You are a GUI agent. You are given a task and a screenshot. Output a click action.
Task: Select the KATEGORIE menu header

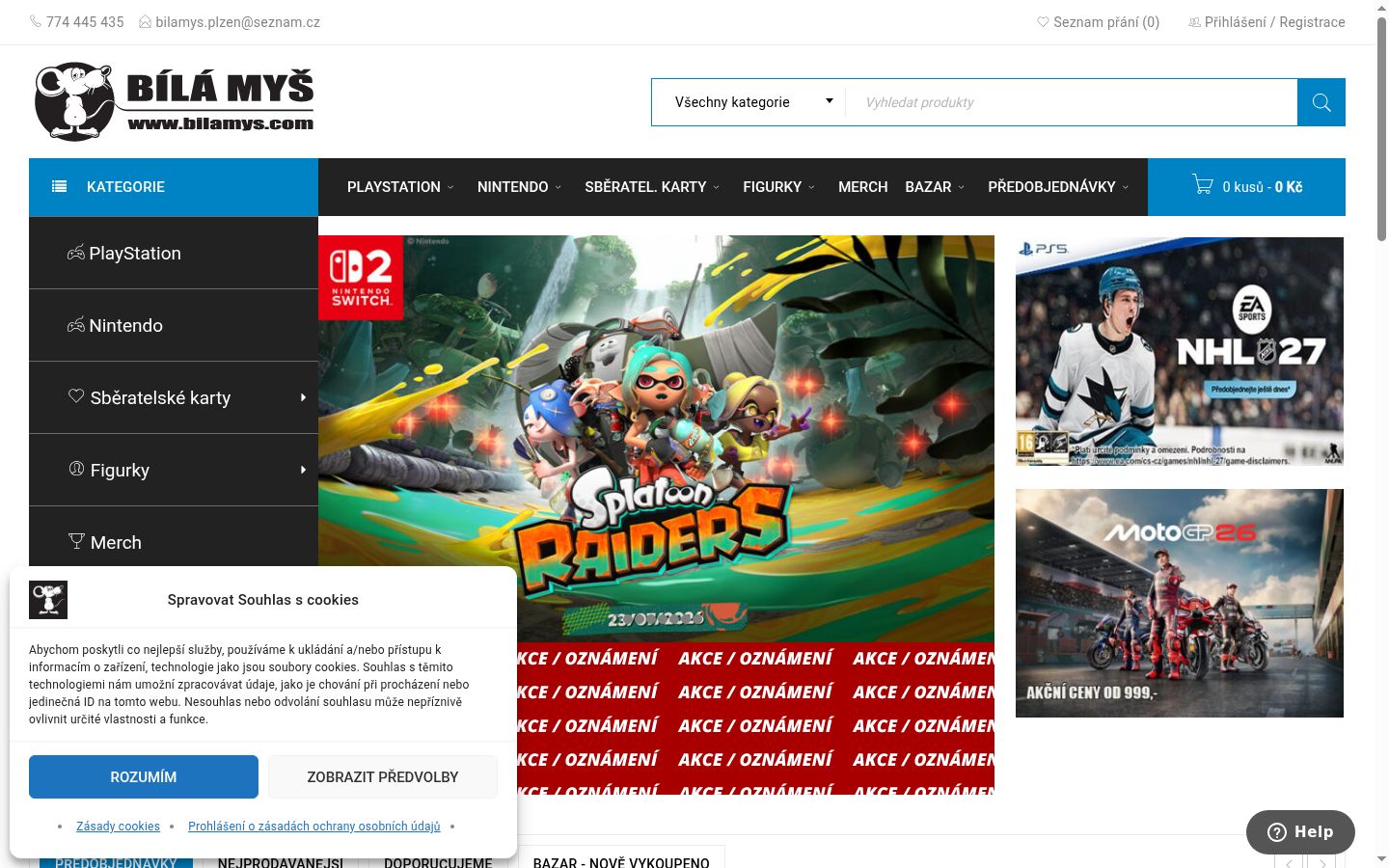tap(174, 187)
